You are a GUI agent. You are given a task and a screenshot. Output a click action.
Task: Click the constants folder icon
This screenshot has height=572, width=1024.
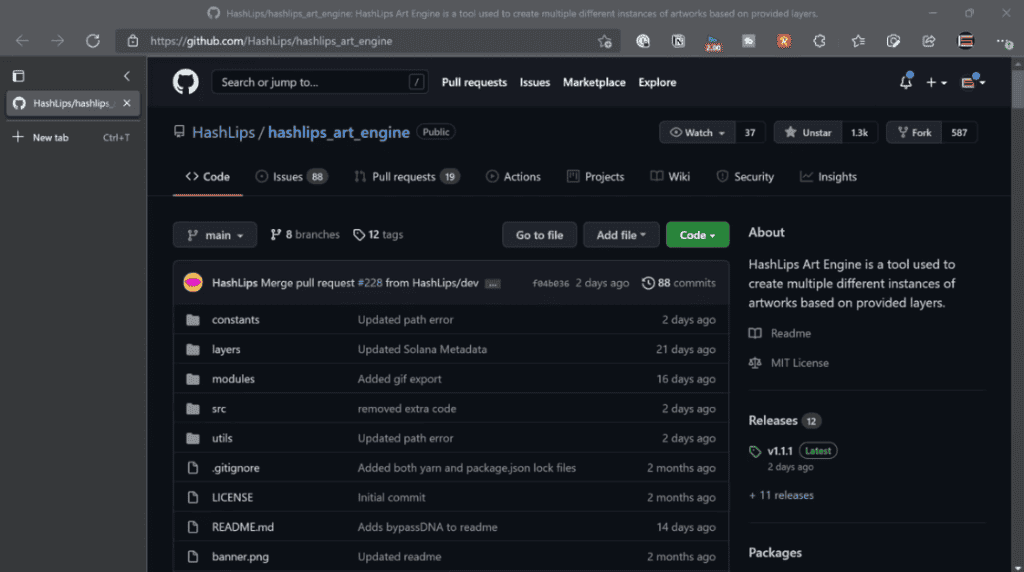(x=193, y=319)
